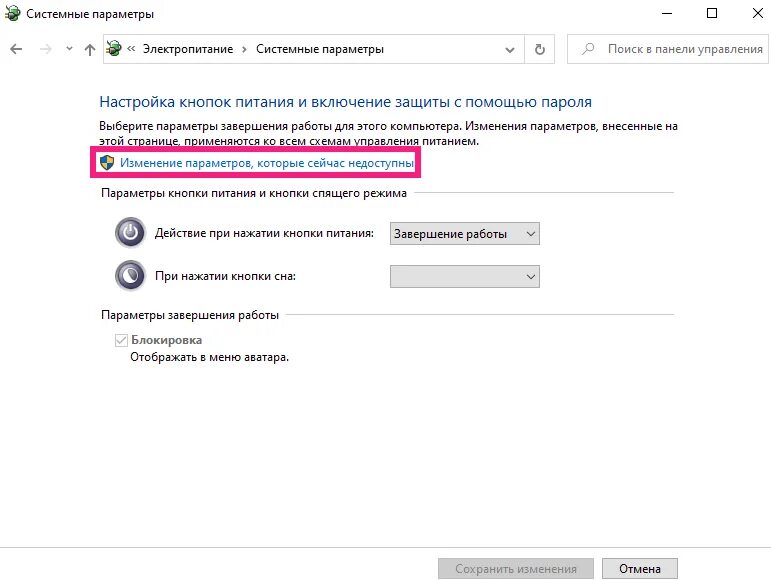The width and height of the screenshot is (771, 583).
Task: Open the Завершение работы power button dropdown
Action: tap(465, 233)
